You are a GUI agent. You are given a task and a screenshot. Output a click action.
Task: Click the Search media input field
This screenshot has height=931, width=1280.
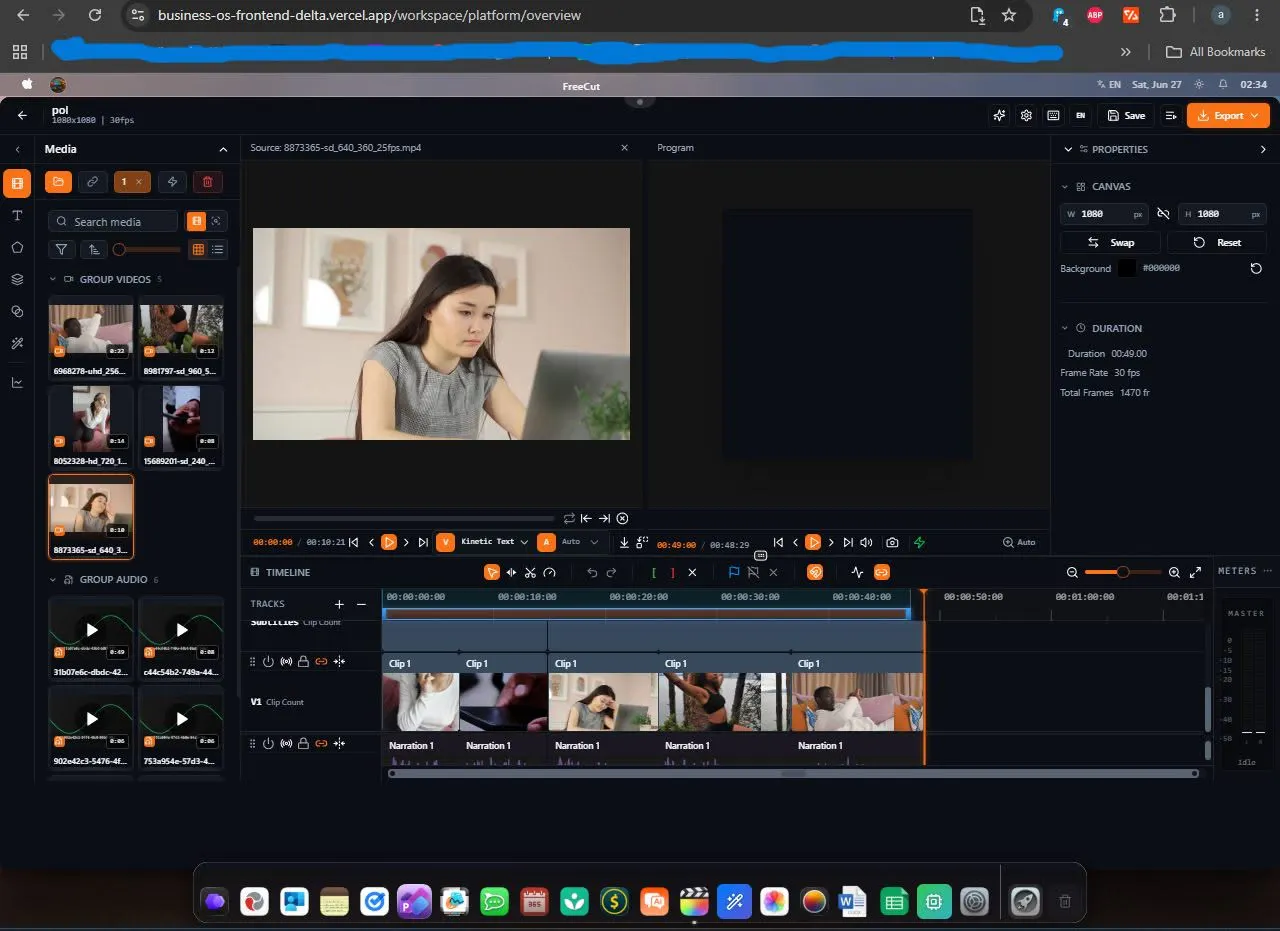click(x=113, y=221)
